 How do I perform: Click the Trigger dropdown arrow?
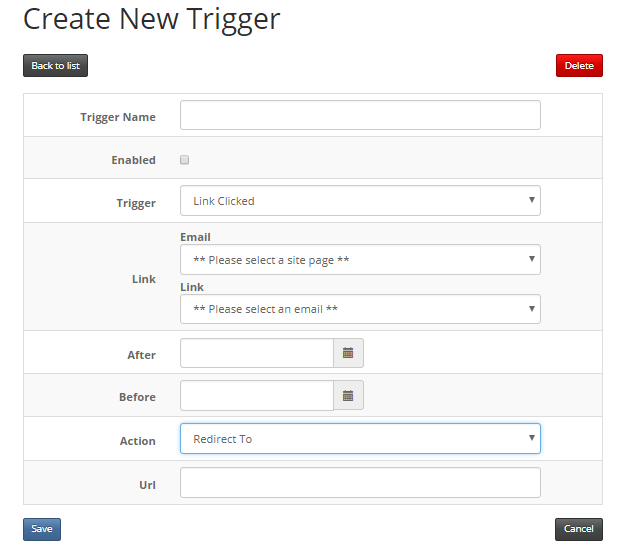point(532,200)
